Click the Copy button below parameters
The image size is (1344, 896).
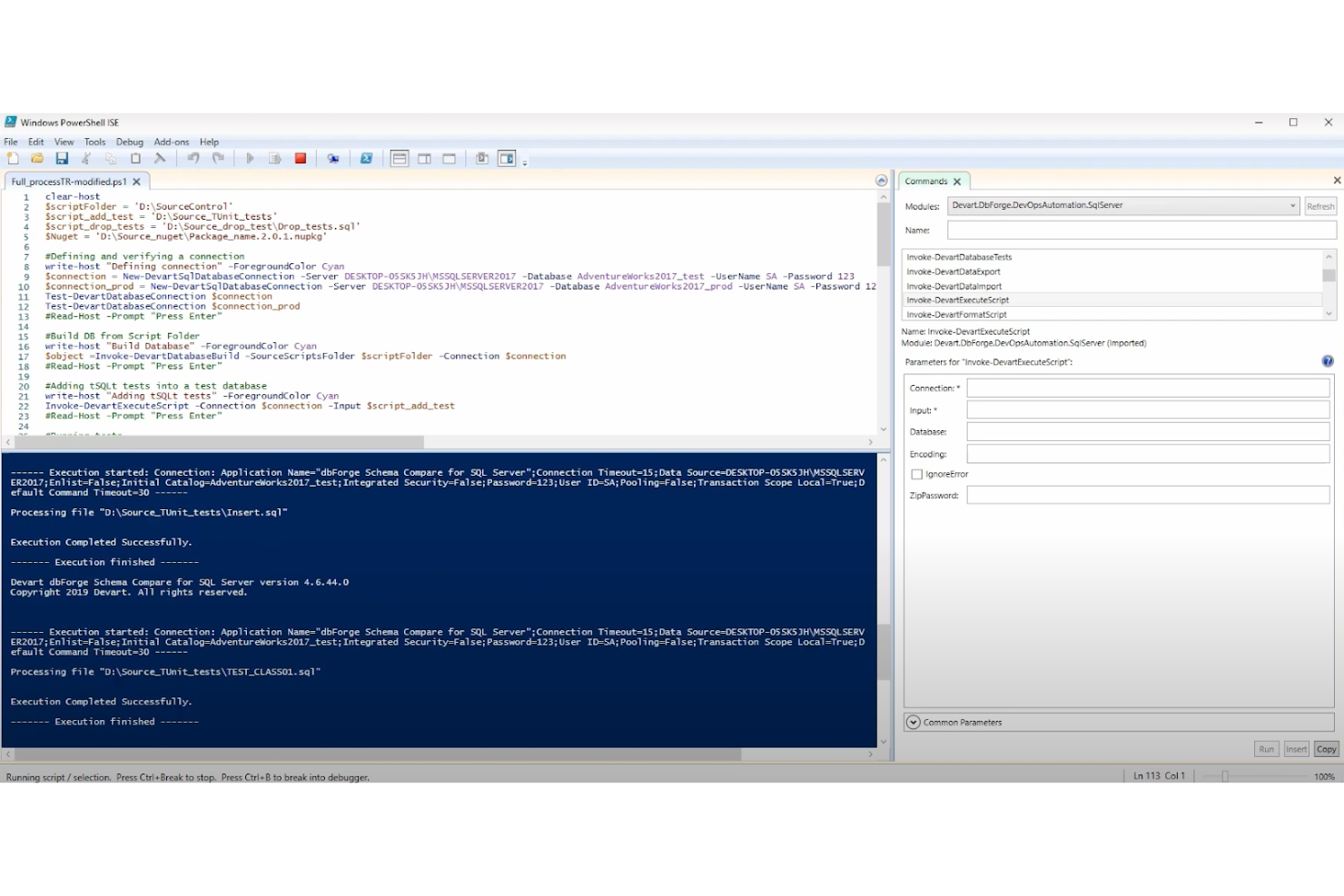(1326, 748)
